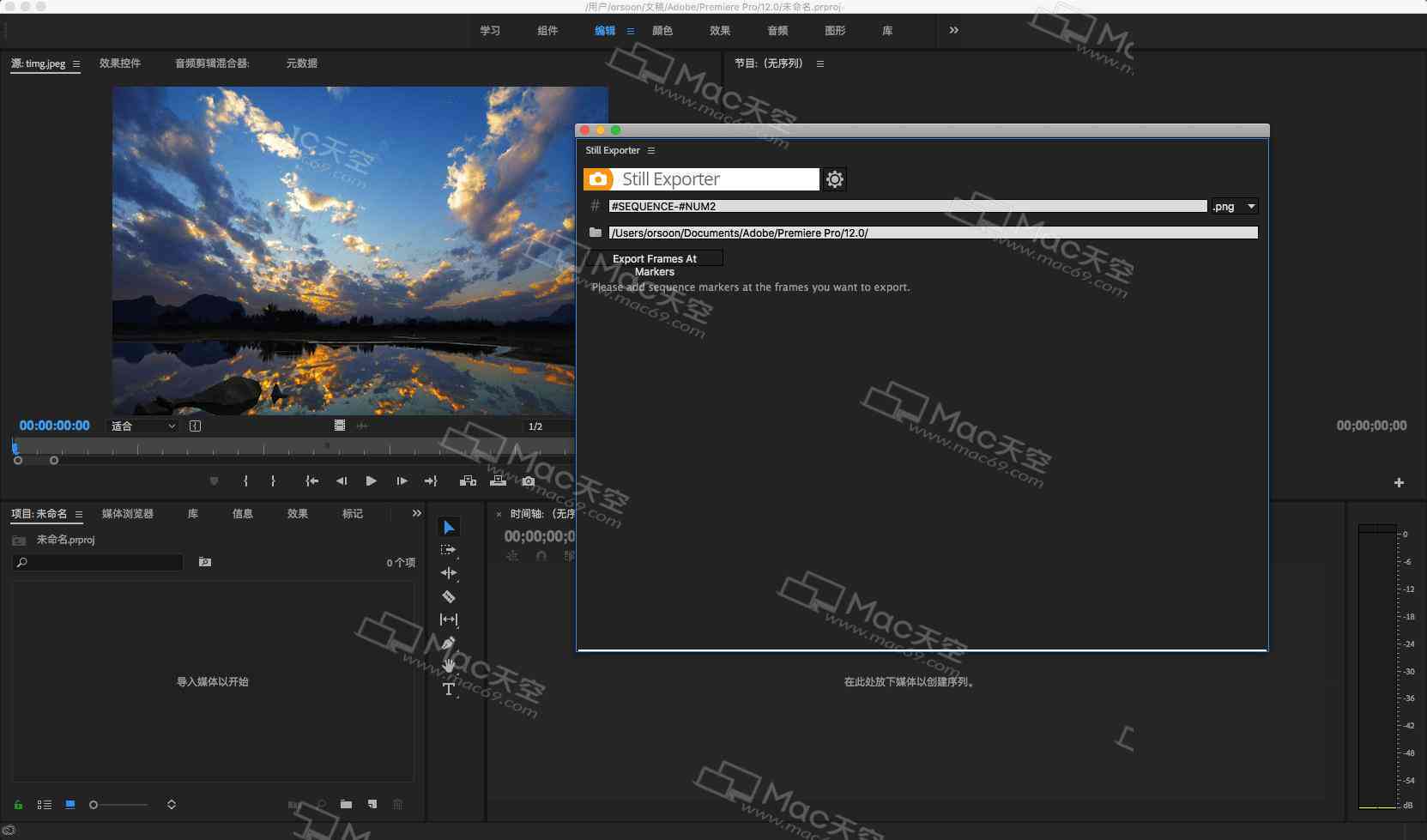Open the Still Exporter panel menu
This screenshot has height=840, width=1427.
651,150
